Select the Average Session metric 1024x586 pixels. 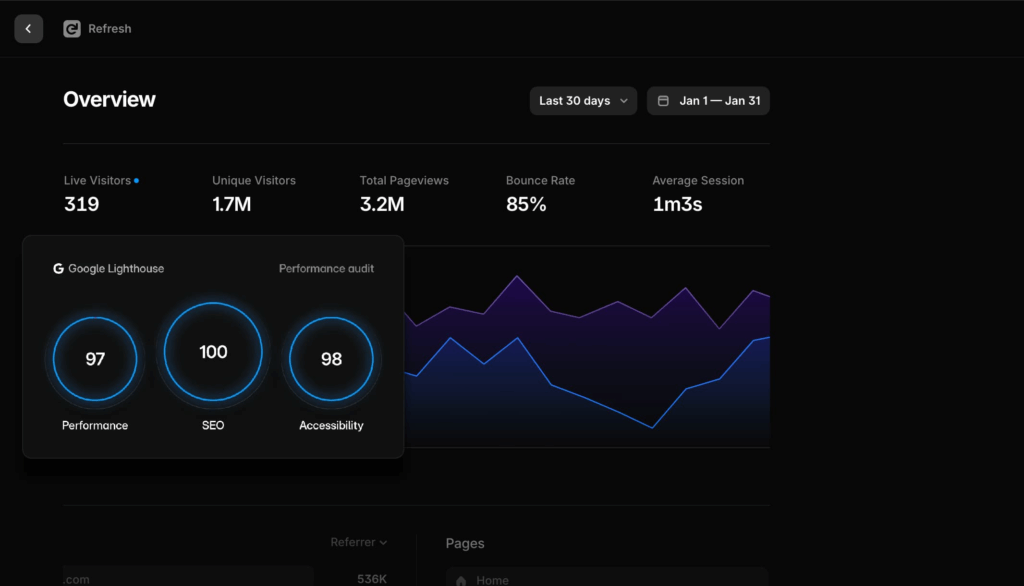point(698,194)
